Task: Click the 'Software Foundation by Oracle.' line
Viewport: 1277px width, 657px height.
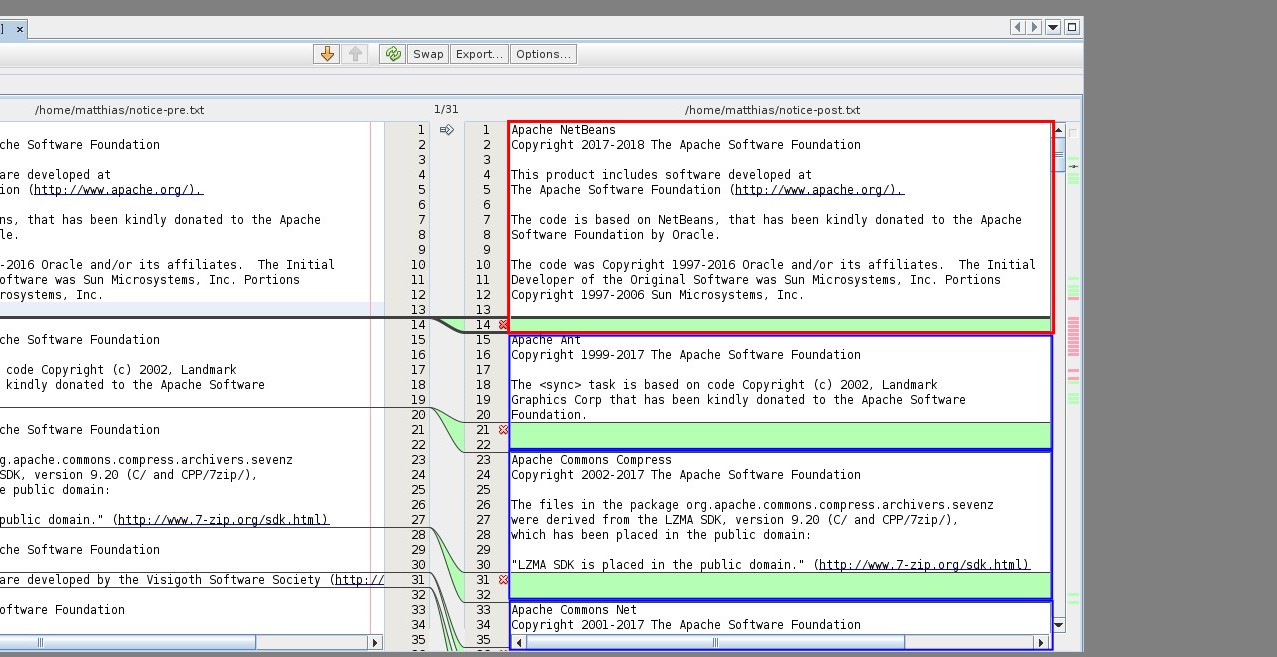Action: pyautogui.click(x=615, y=235)
